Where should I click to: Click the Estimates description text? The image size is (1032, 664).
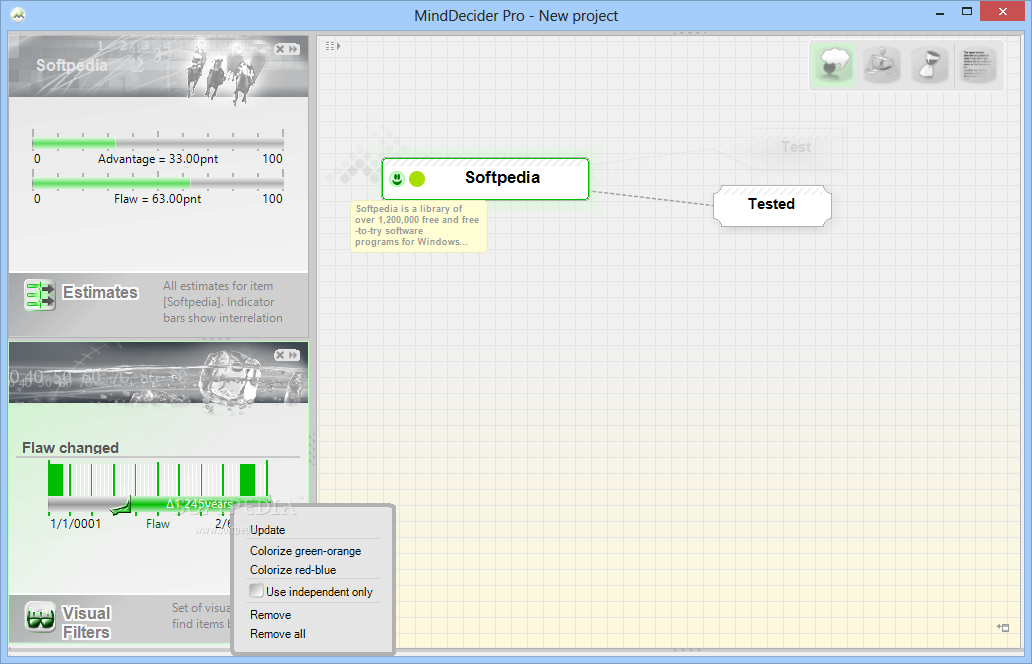tap(223, 302)
